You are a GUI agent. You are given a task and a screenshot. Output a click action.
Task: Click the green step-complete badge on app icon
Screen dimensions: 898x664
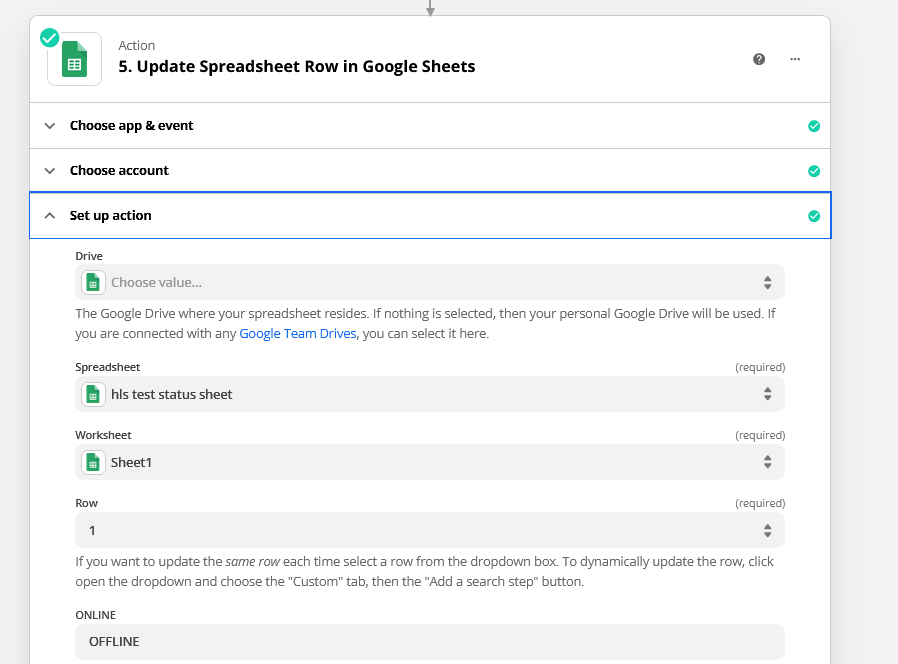click(x=49, y=38)
